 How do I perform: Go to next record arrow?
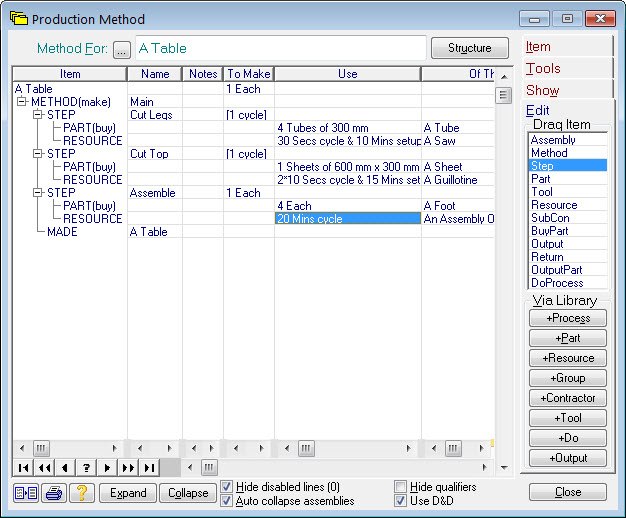coord(107,467)
